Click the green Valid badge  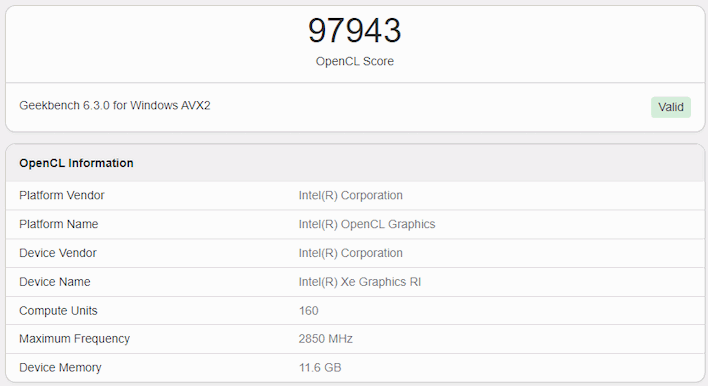point(671,107)
